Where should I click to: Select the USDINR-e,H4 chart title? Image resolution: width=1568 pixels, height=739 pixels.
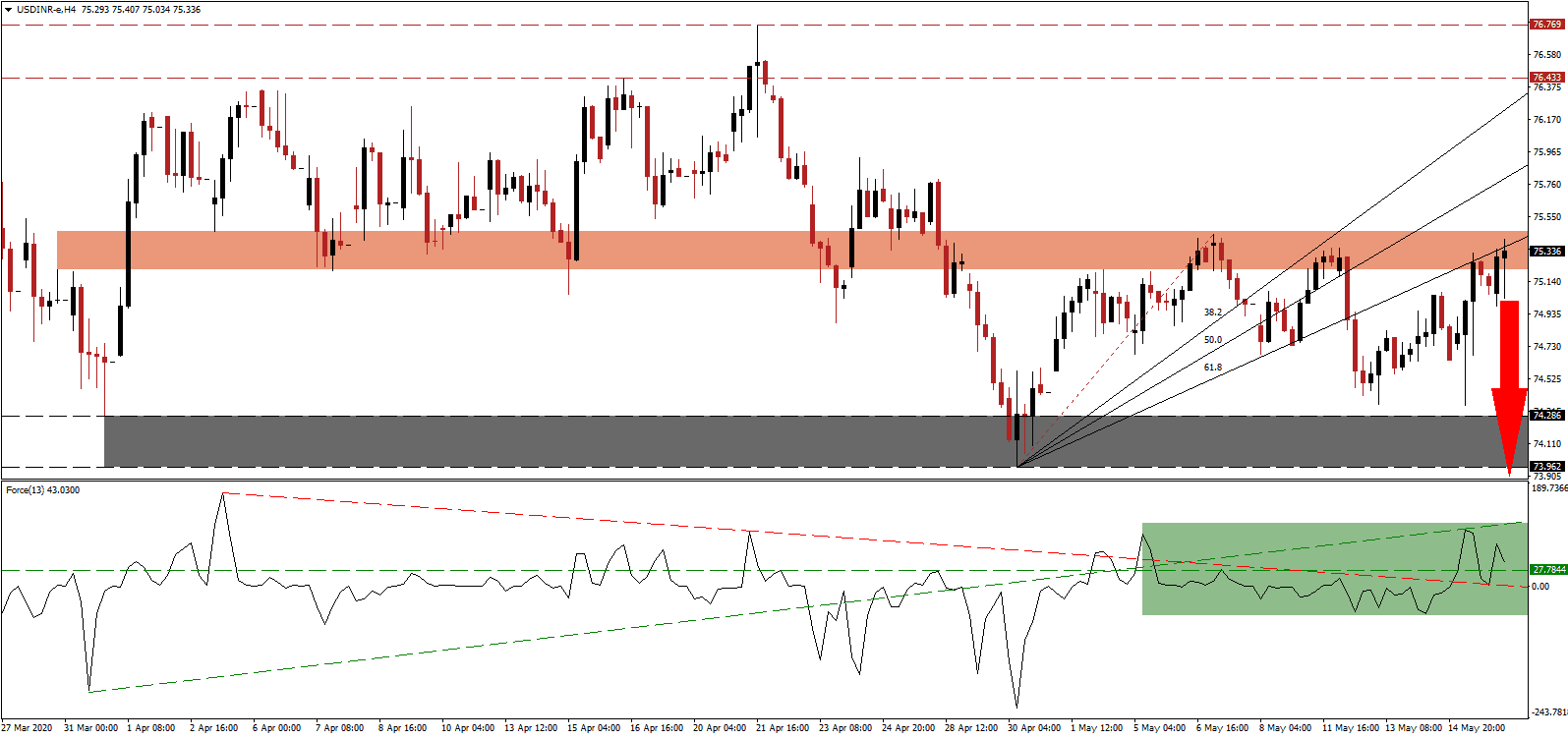coord(47,9)
